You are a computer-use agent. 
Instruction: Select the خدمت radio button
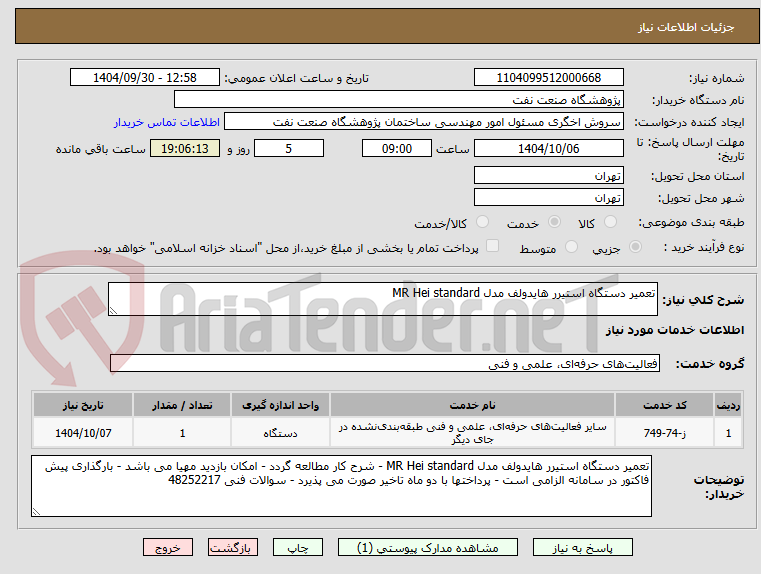[554, 222]
